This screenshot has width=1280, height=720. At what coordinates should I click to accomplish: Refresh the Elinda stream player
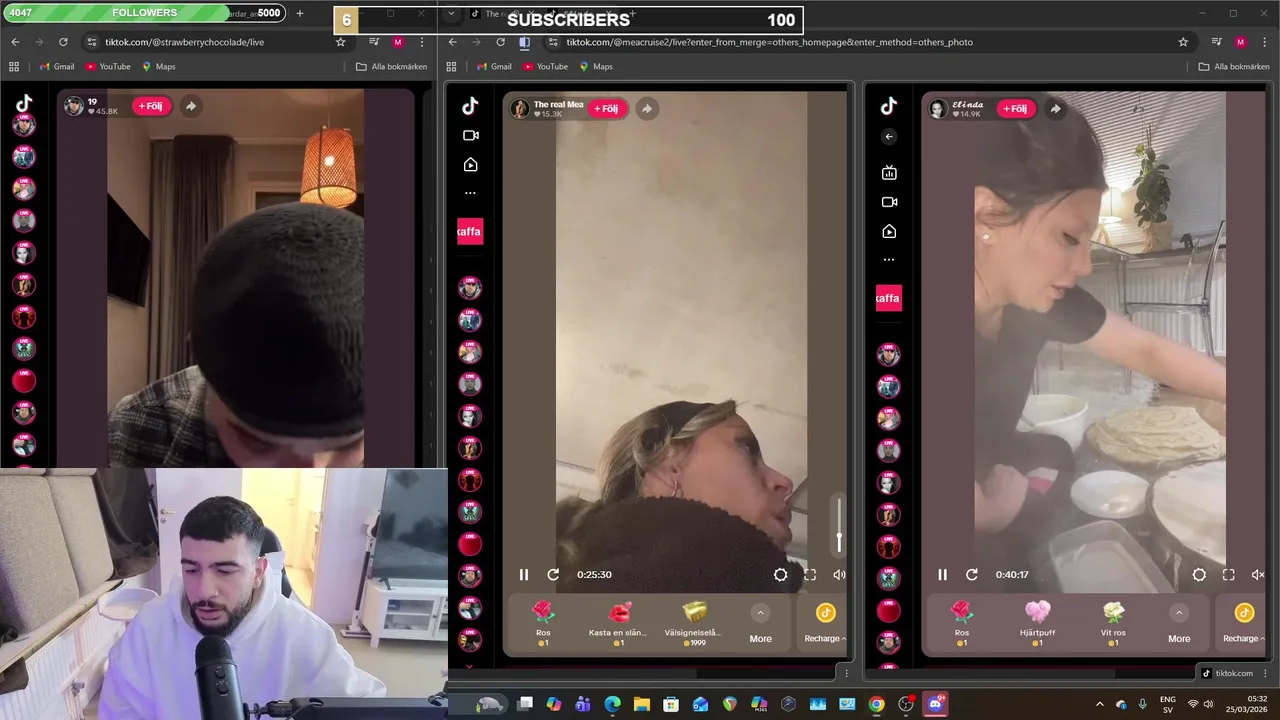pos(971,575)
